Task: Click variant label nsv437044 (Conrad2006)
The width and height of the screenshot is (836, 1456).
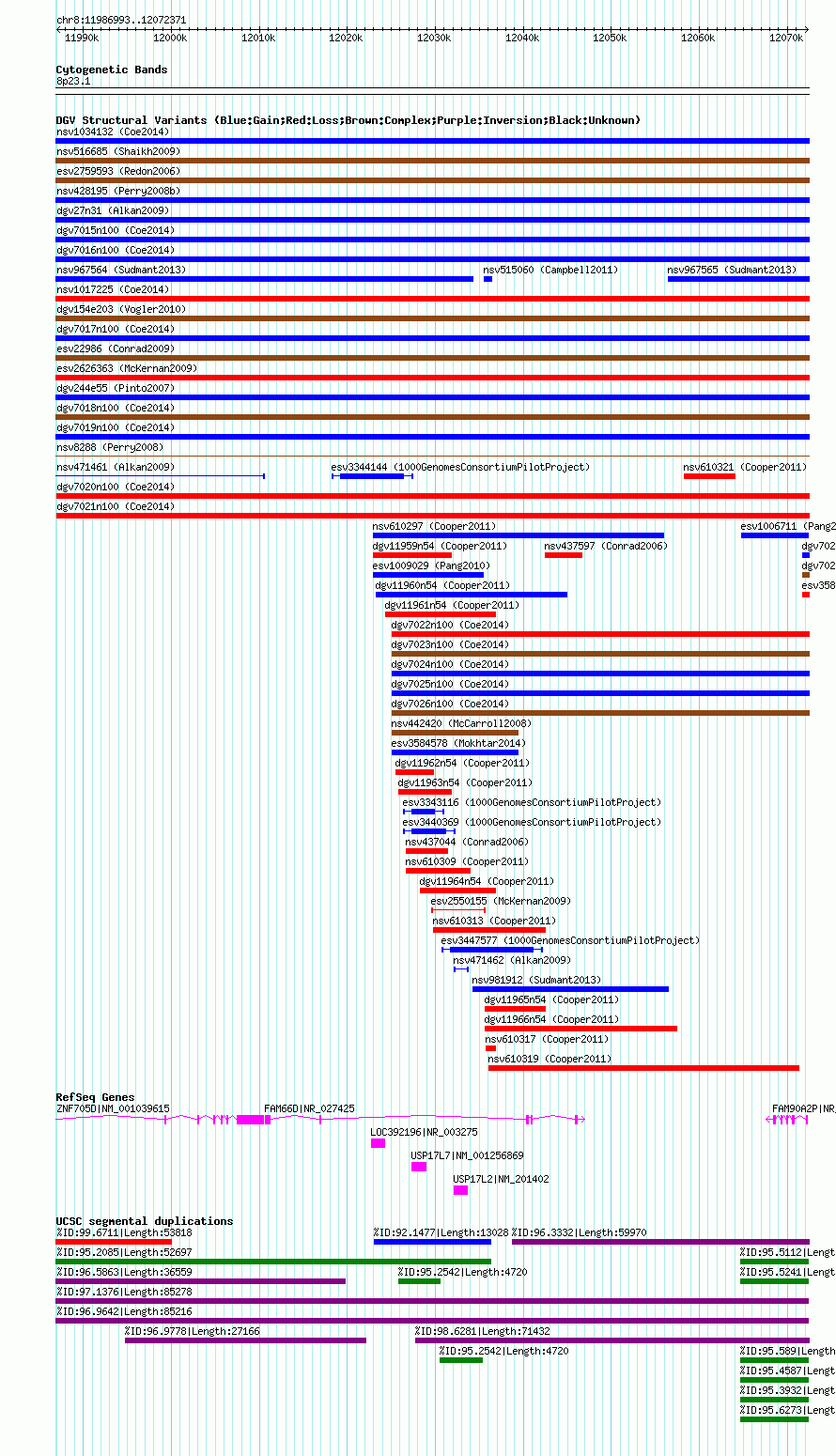Action: [x=467, y=842]
